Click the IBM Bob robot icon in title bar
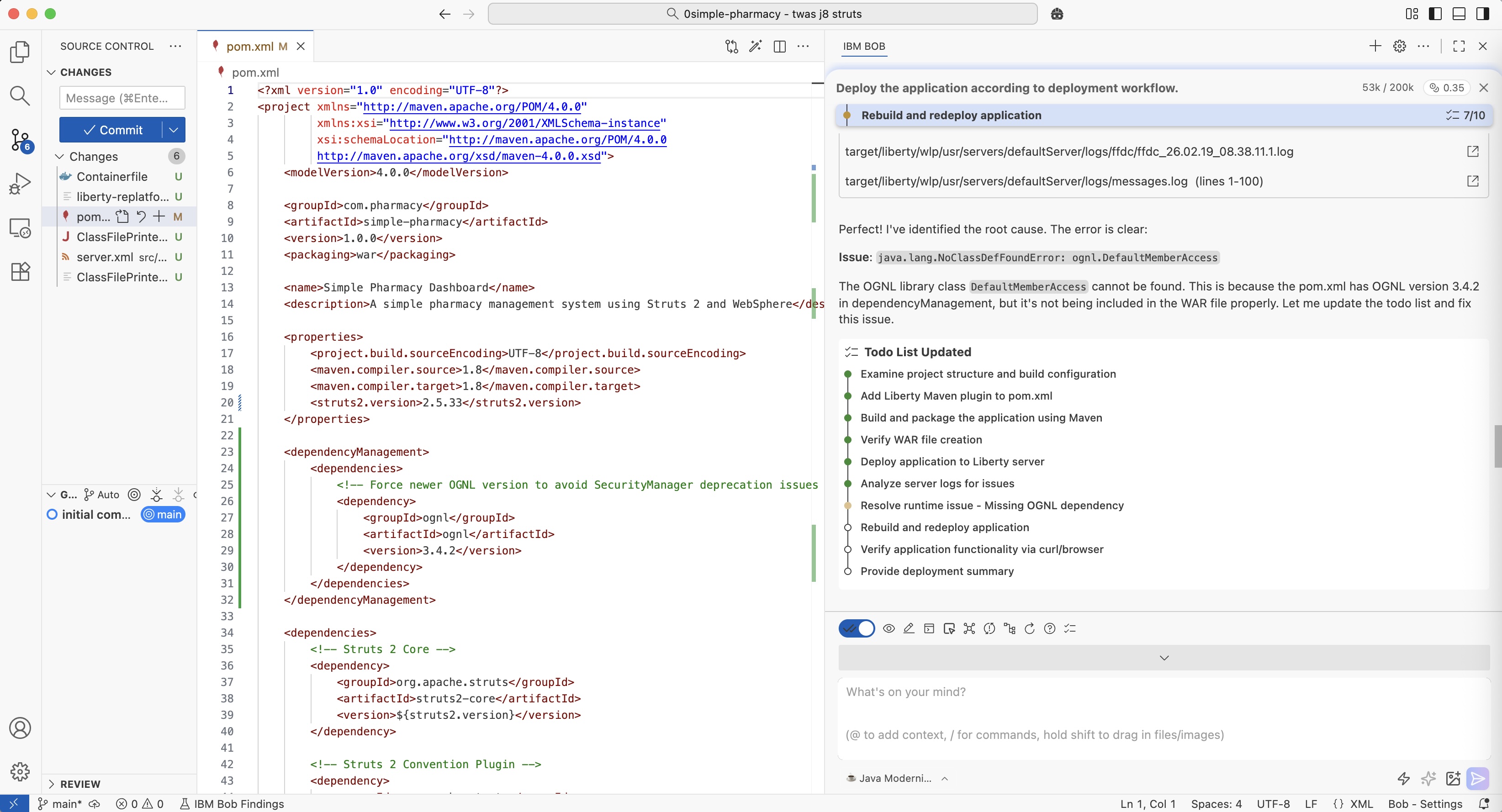The image size is (1502, 812). (x=1057, y=14)
